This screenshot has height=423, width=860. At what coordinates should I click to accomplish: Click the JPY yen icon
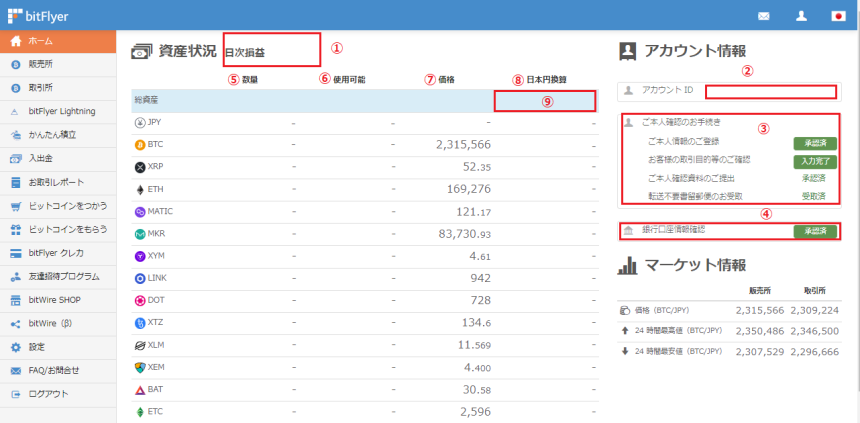coord(140,123)
